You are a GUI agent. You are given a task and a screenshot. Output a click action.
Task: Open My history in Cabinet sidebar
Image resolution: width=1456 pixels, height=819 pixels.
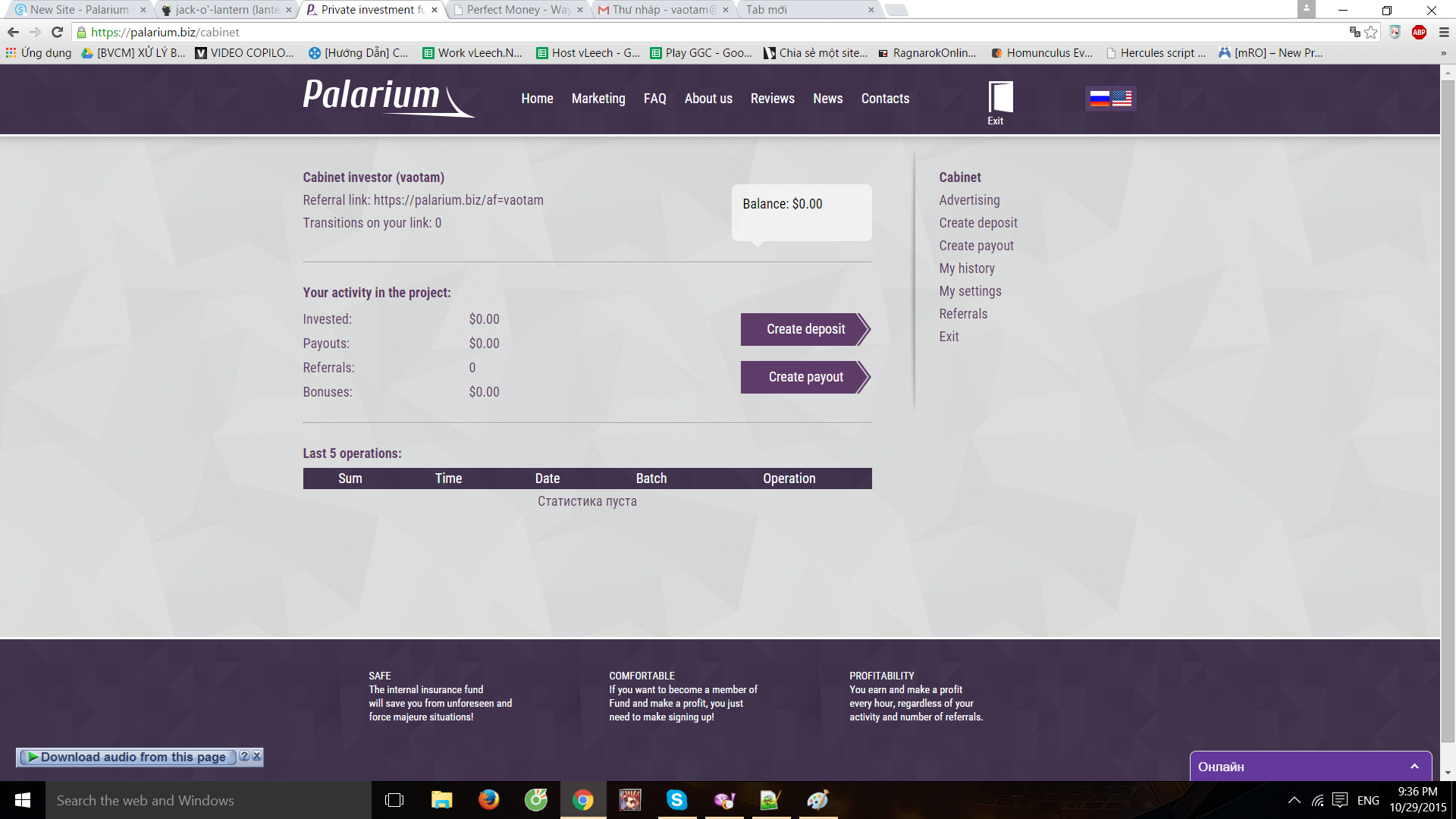(x=967, y=268)
